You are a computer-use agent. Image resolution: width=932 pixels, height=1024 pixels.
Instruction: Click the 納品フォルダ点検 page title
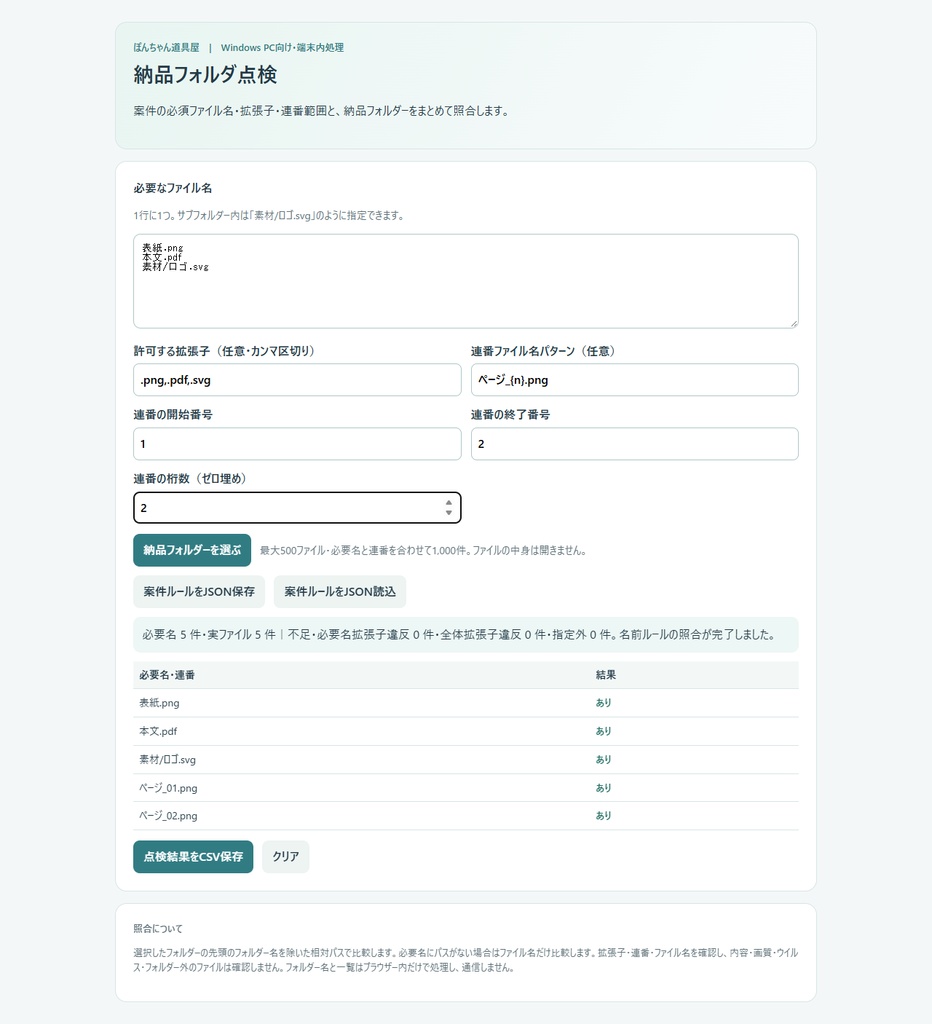click(x=205, y=75)
